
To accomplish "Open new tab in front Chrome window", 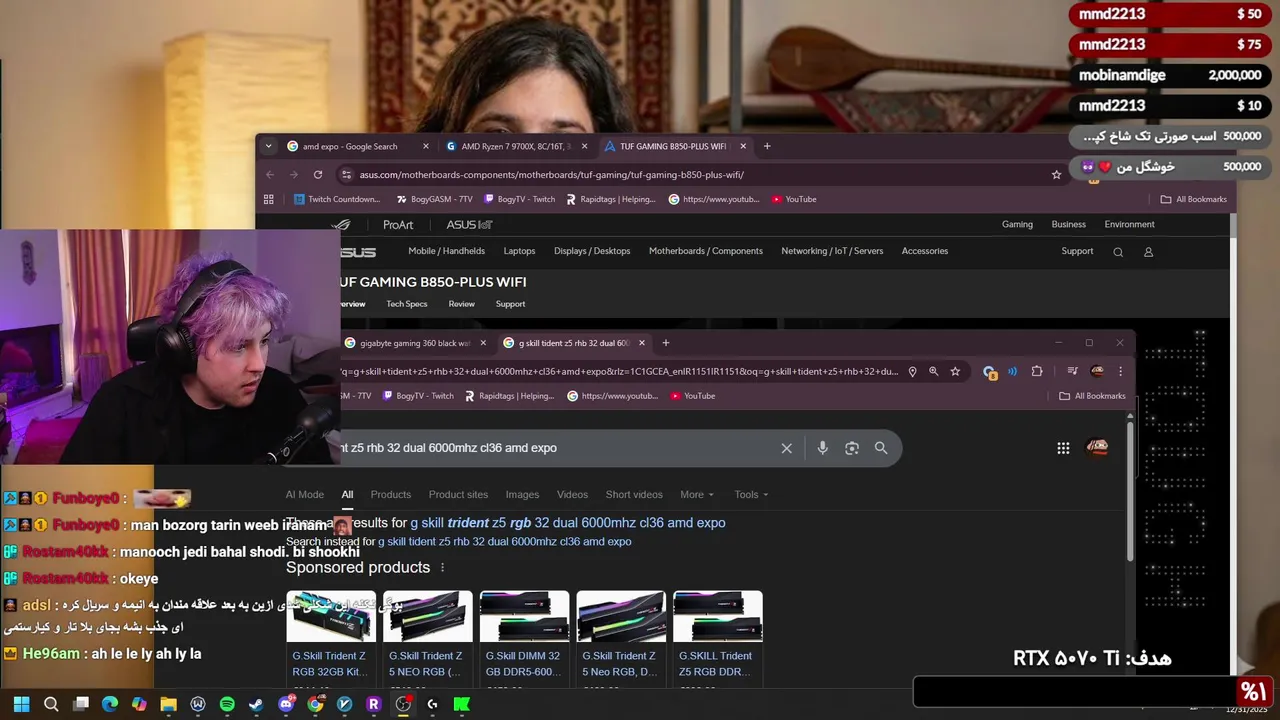I will [x=665, y=343].
